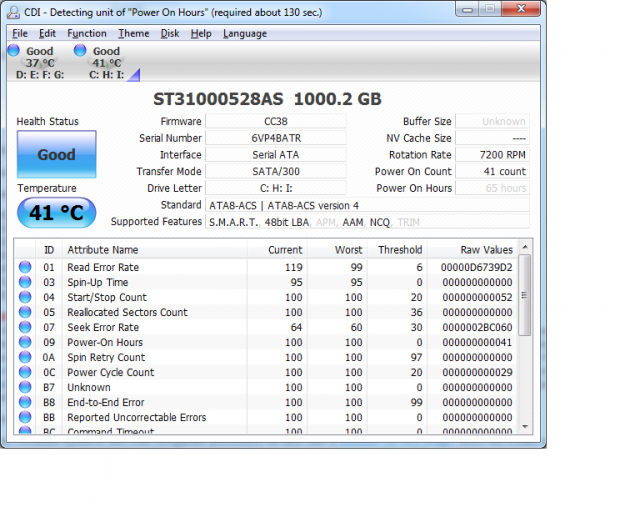Click the Threshold column header
This screenshot has height=512, width=640.
click(x=397, y=249)
